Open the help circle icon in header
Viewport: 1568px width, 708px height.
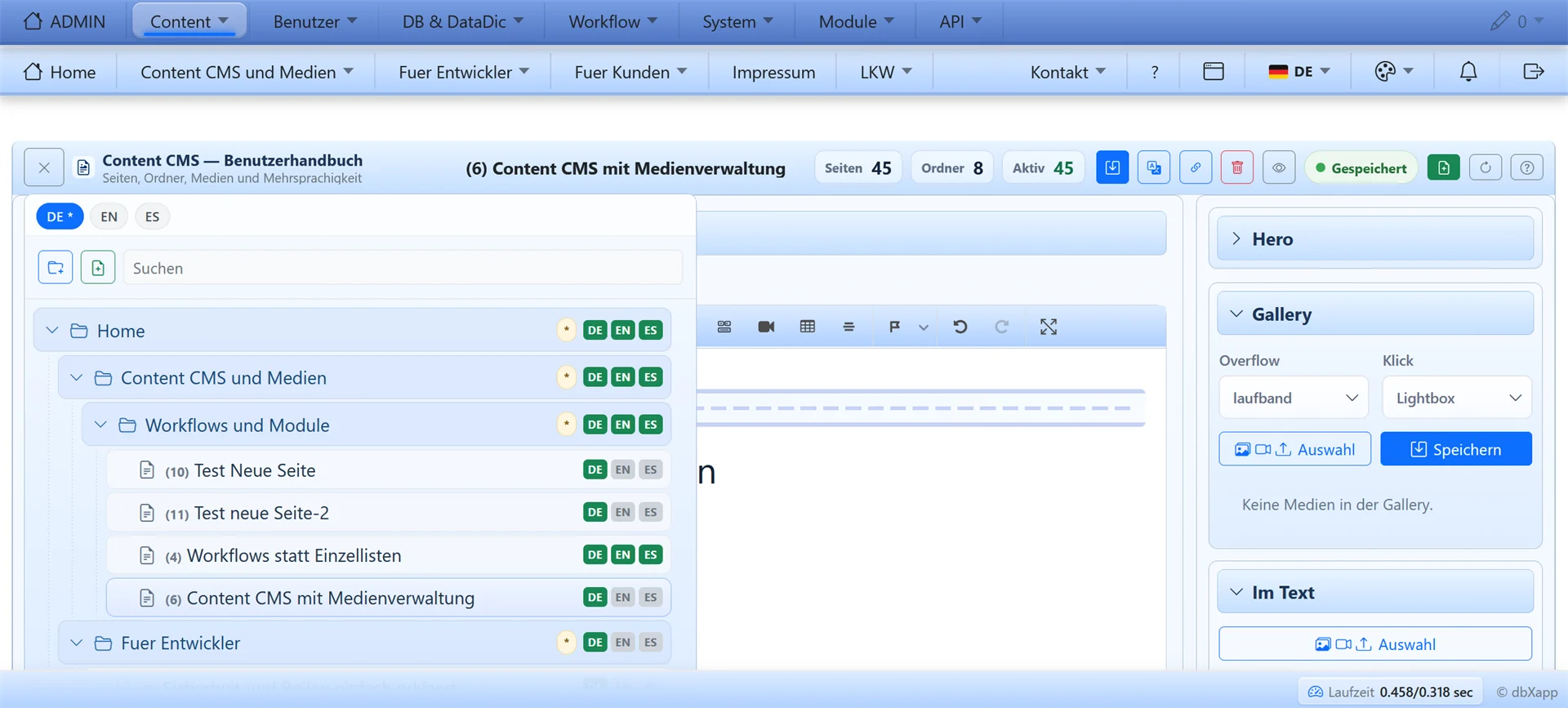tap(1526, 167)
